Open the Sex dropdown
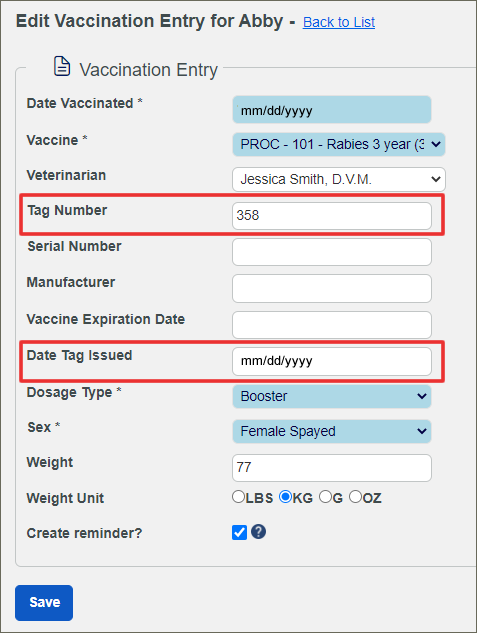 (332, 431)
